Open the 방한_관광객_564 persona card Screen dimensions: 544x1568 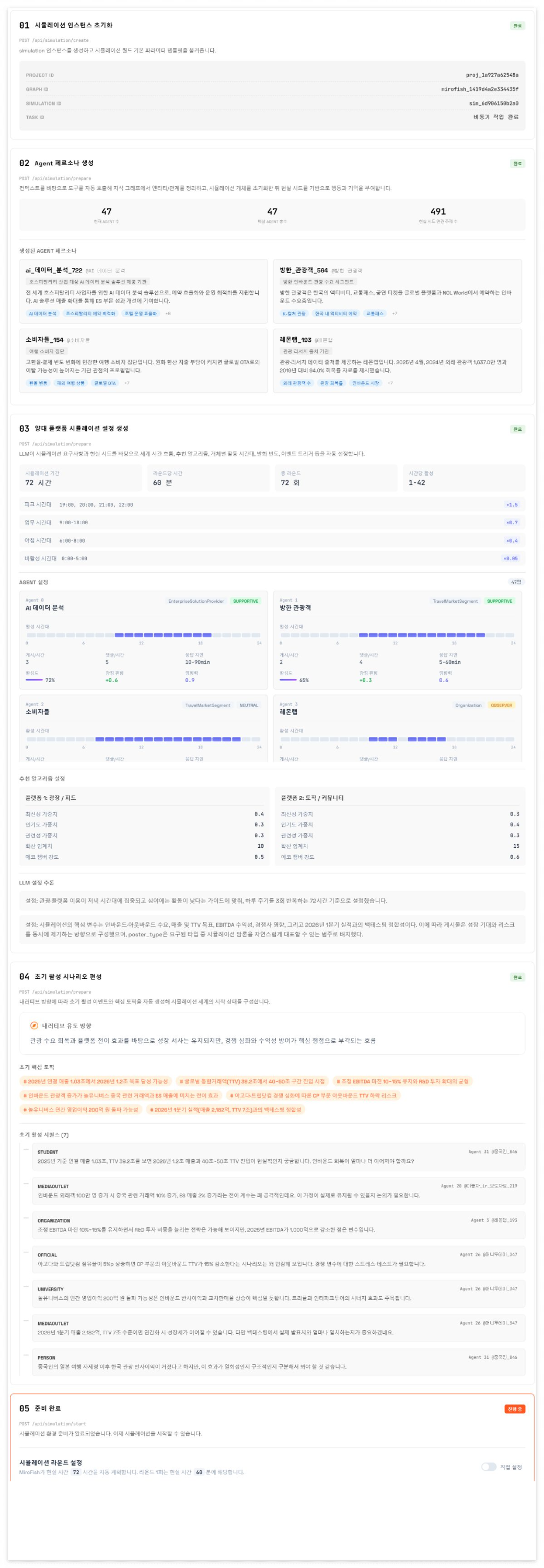click(x=397, y=291)
